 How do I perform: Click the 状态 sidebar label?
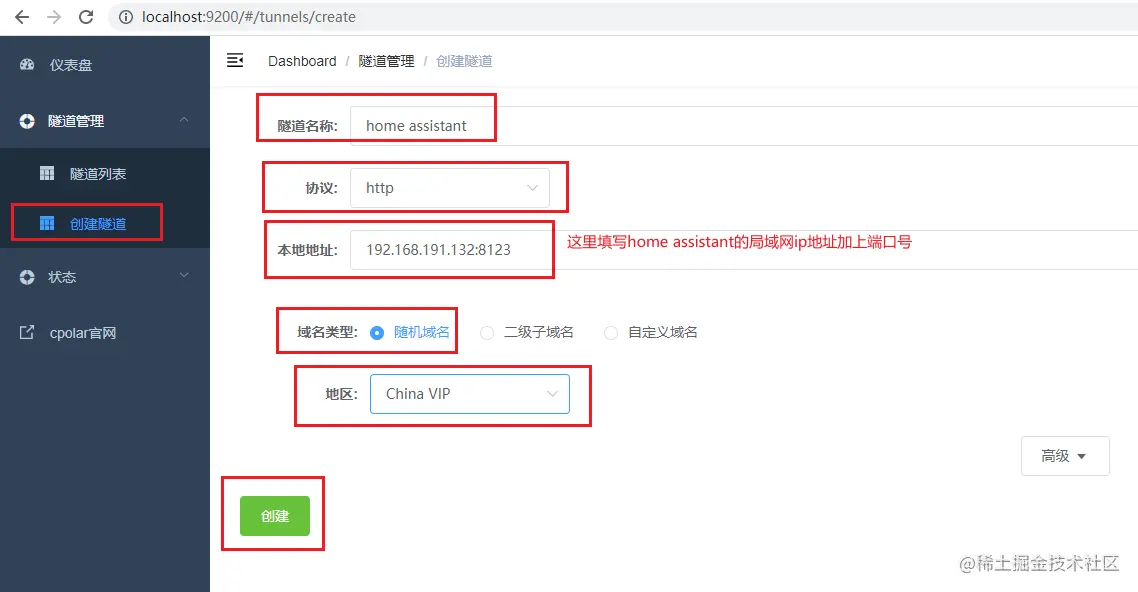[x=62, y=277]
